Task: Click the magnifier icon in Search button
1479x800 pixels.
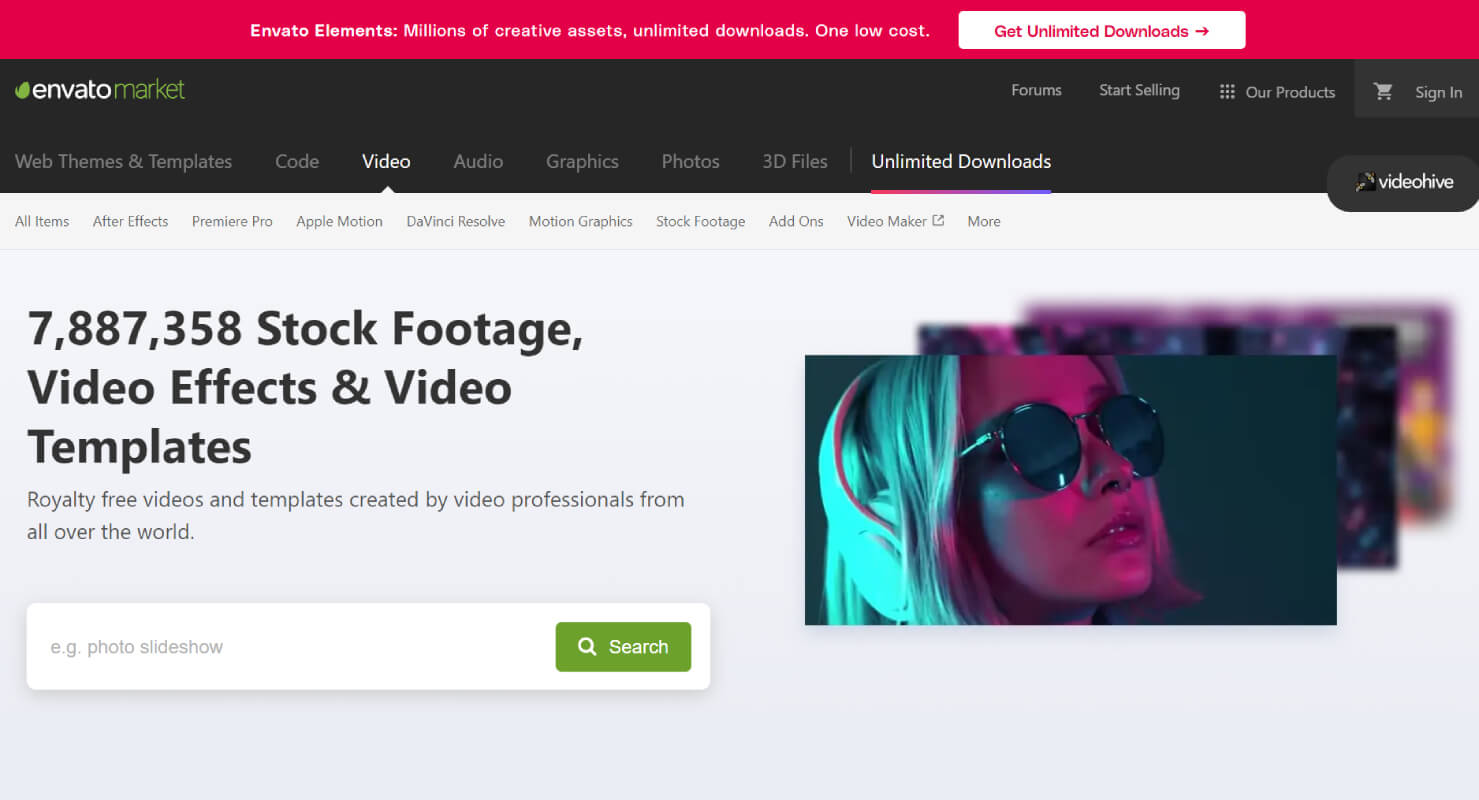Action: click(x=587, y=647)
